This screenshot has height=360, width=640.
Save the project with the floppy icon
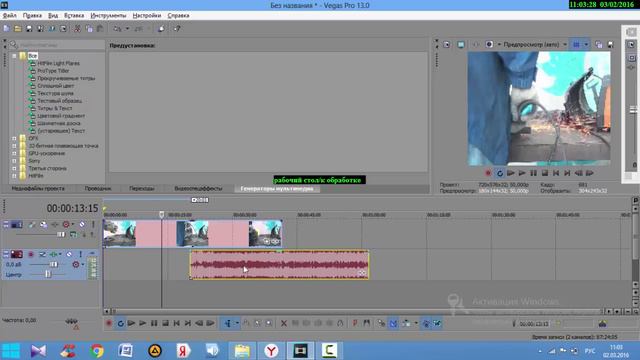[x=29, y=29]
